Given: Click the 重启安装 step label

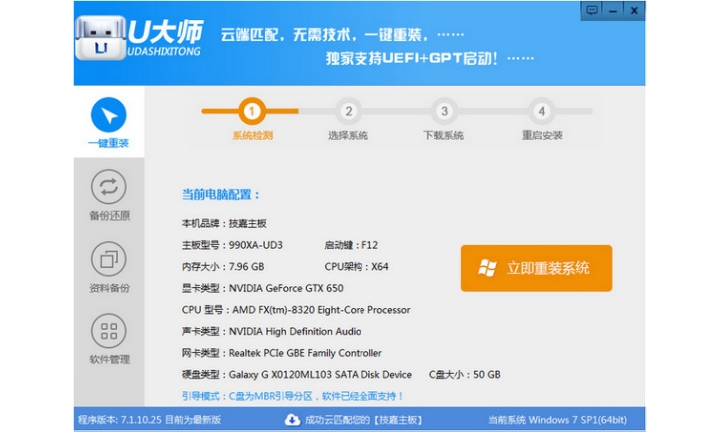Looking at the screenshot, I should pos(542,135).
